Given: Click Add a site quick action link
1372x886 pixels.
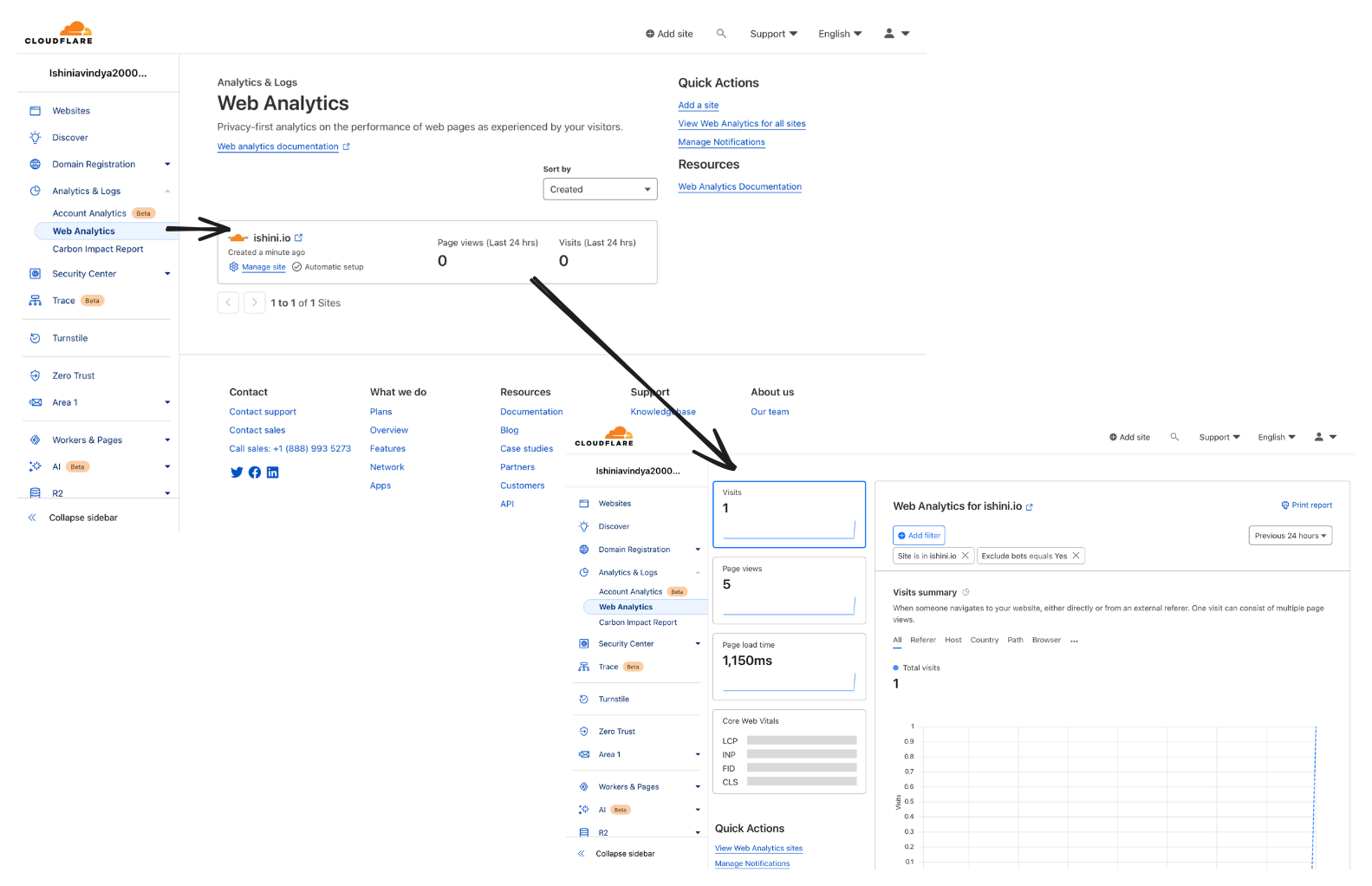Looking at the screenshot, I should coord(699,106).
